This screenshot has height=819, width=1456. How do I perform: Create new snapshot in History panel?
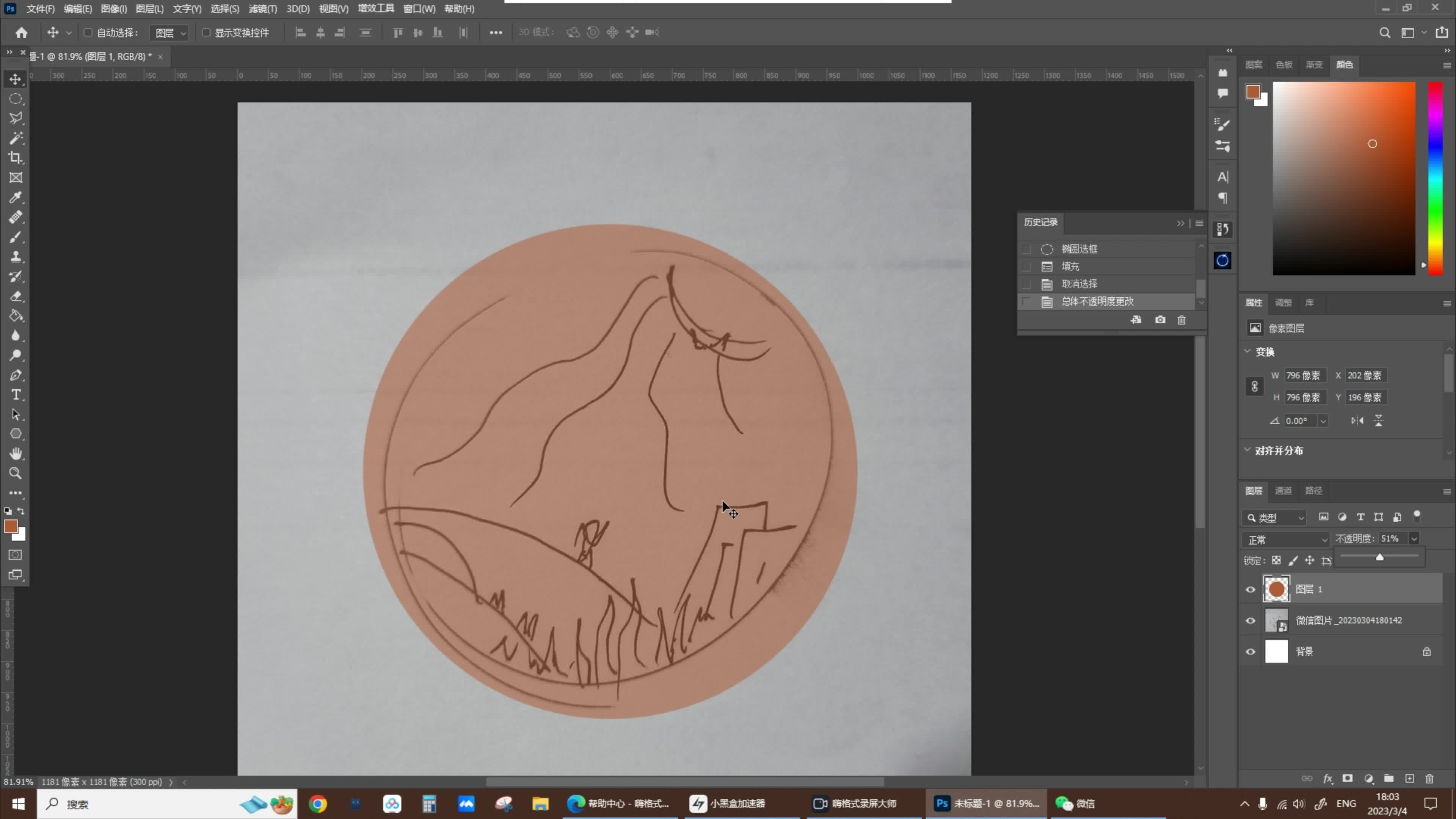click(1160, 320)
